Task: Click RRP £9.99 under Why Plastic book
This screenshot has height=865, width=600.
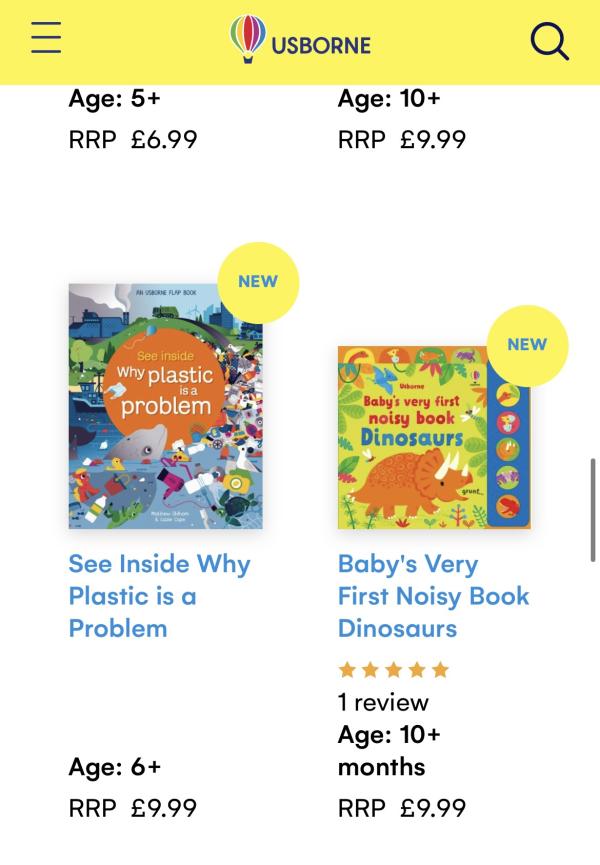Action: point(133,807)
